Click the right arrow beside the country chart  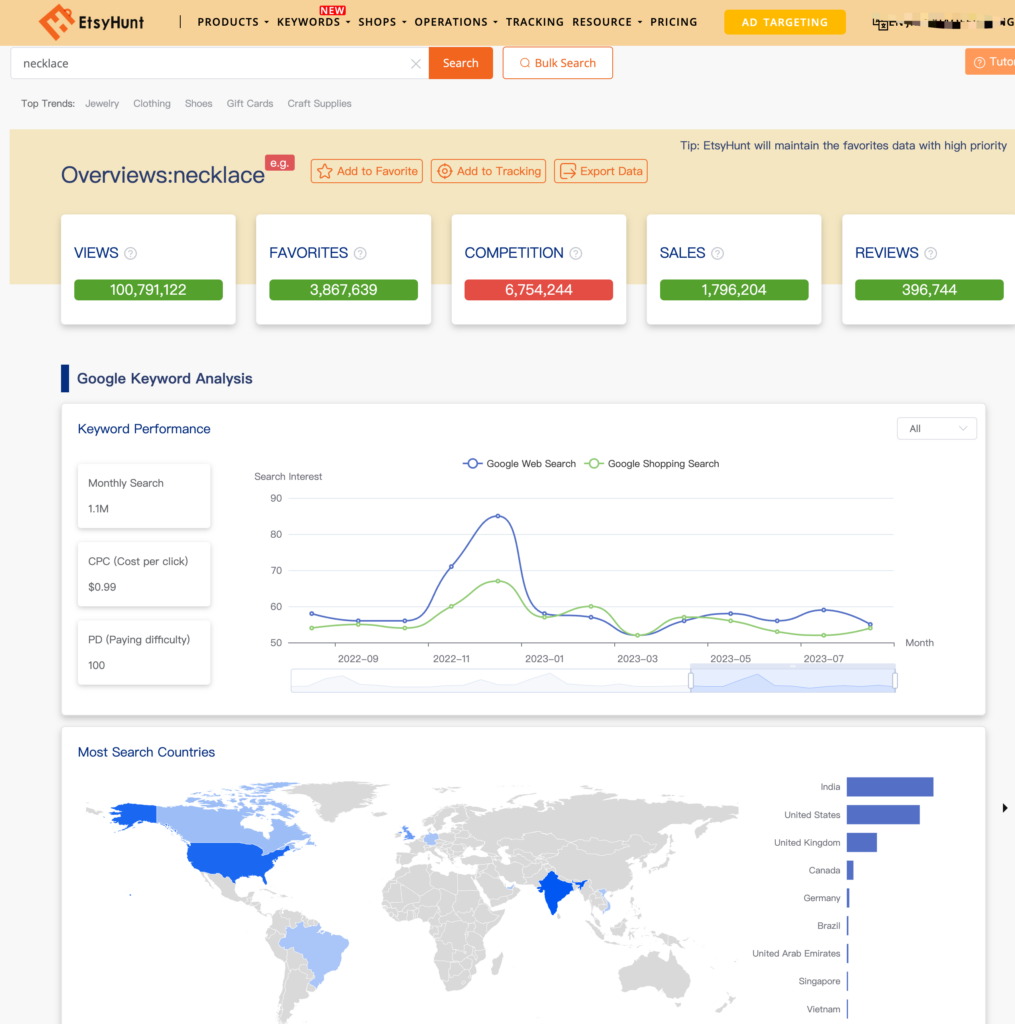pyautogui.click(x=1004, y=808)
